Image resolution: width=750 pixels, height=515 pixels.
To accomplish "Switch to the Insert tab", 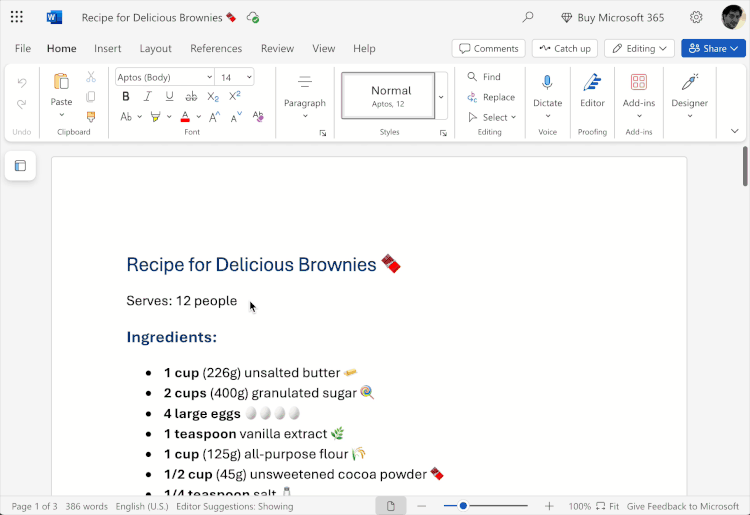I will (x=108, y=48).
